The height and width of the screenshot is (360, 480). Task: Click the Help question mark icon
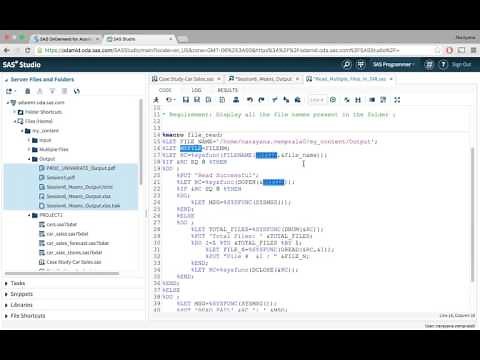click(x=443, y=64)
